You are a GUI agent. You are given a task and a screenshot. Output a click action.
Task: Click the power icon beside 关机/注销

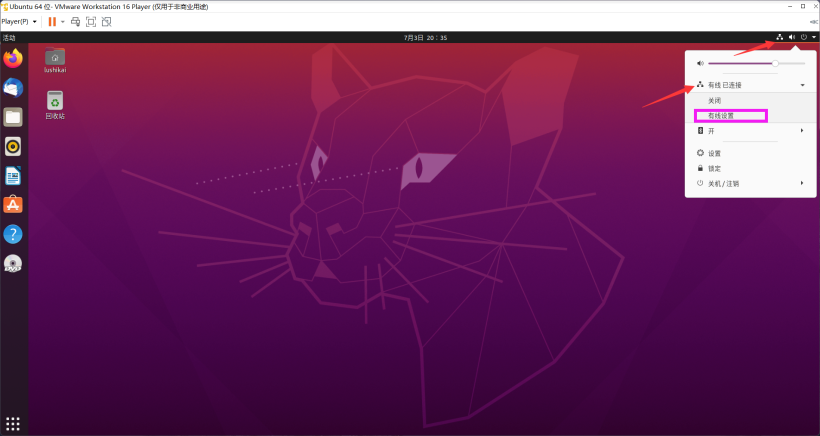(x=700, y=183)
